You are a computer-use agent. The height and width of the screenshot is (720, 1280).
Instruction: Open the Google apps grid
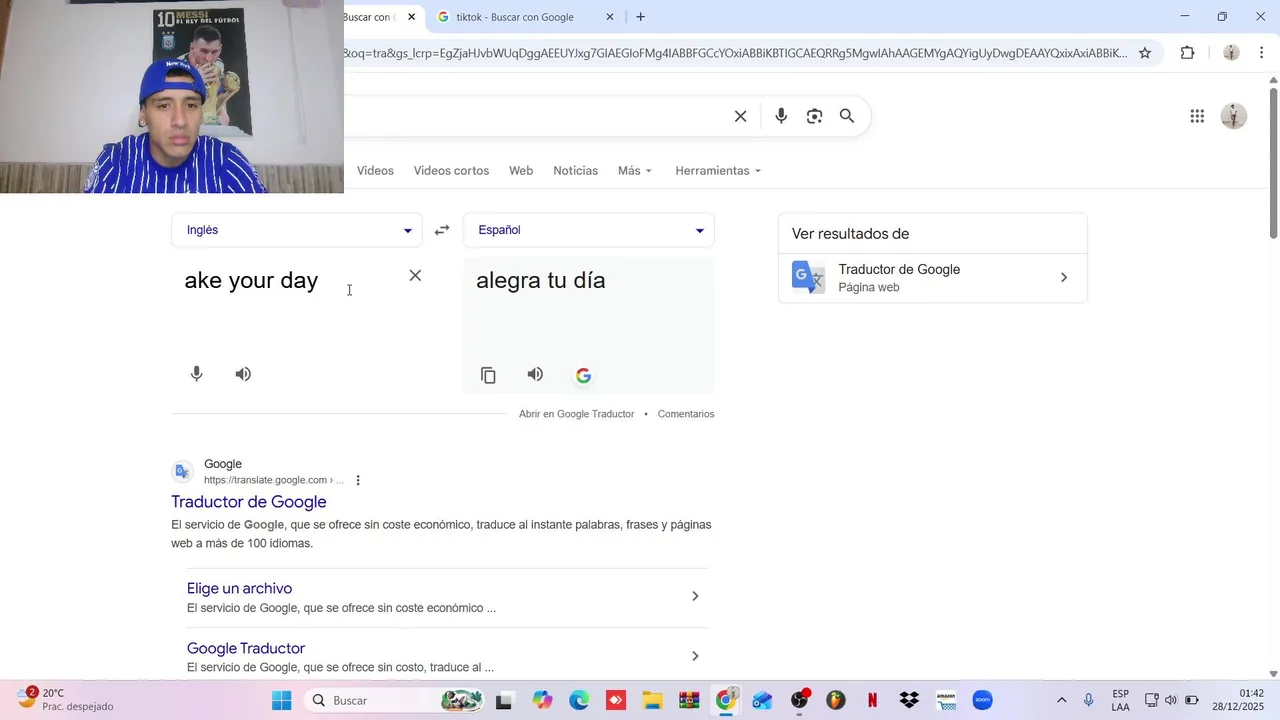pos(1197,116)
